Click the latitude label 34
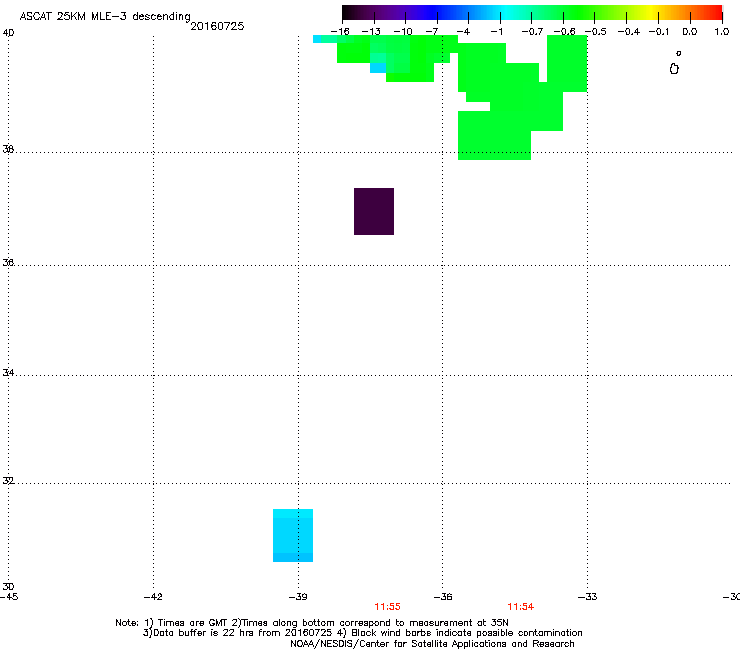This screenshot has height=650, width=740. click(8, 372)
